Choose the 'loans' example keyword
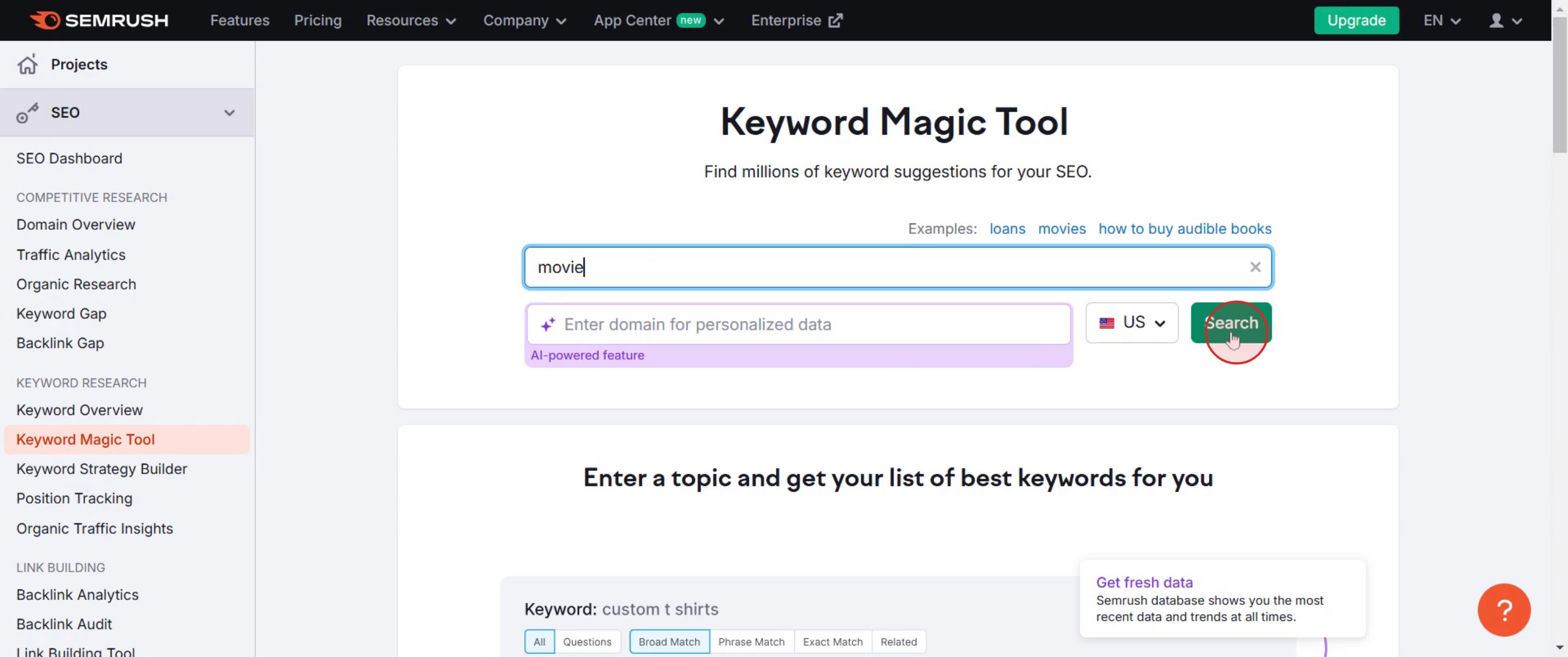This screenshot has width=1568, height=657. pos(1007,229)
